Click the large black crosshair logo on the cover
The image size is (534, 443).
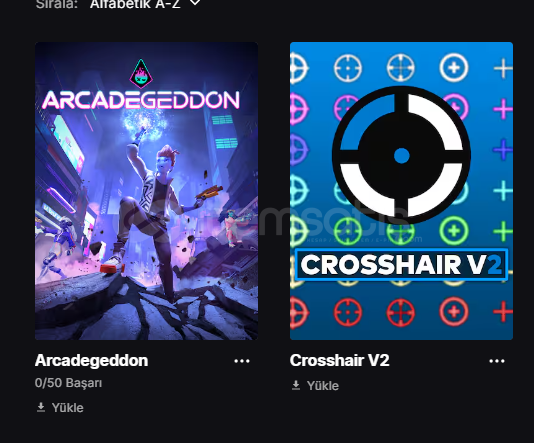(x=402, y=156)
